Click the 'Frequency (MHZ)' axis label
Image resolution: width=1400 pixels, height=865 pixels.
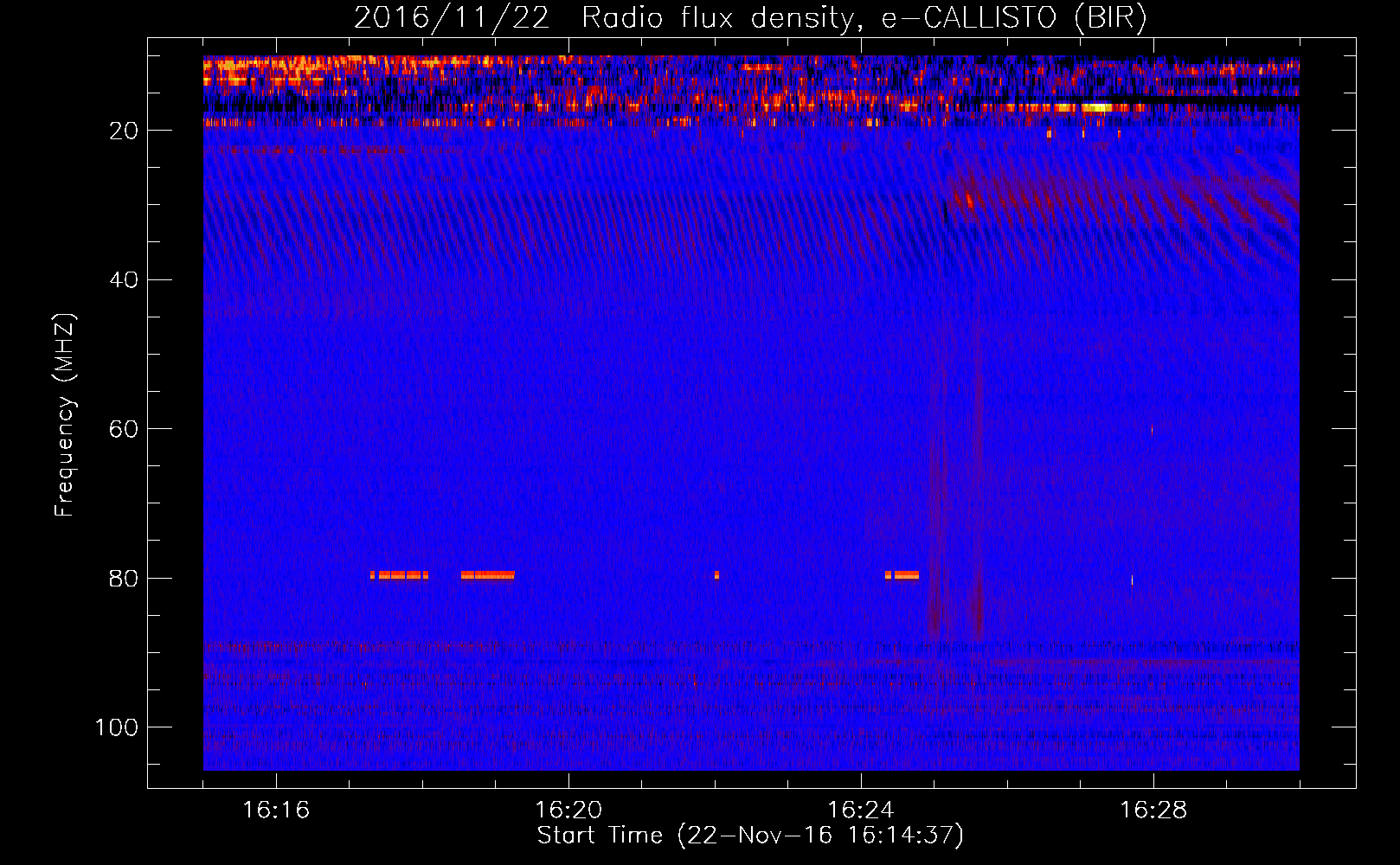click(65, 415)
